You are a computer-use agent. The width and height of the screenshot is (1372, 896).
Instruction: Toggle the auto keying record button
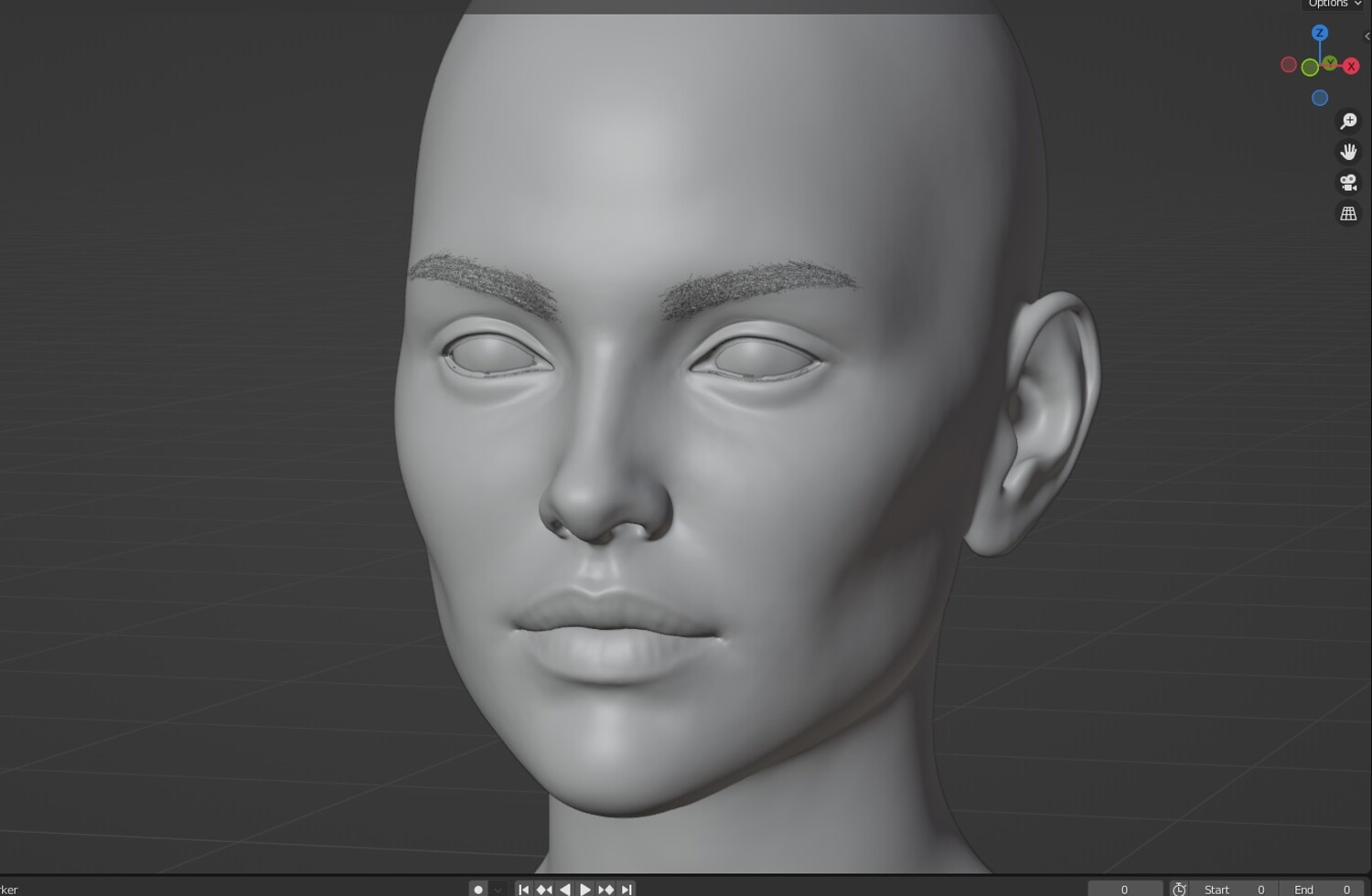coord(478,889)
